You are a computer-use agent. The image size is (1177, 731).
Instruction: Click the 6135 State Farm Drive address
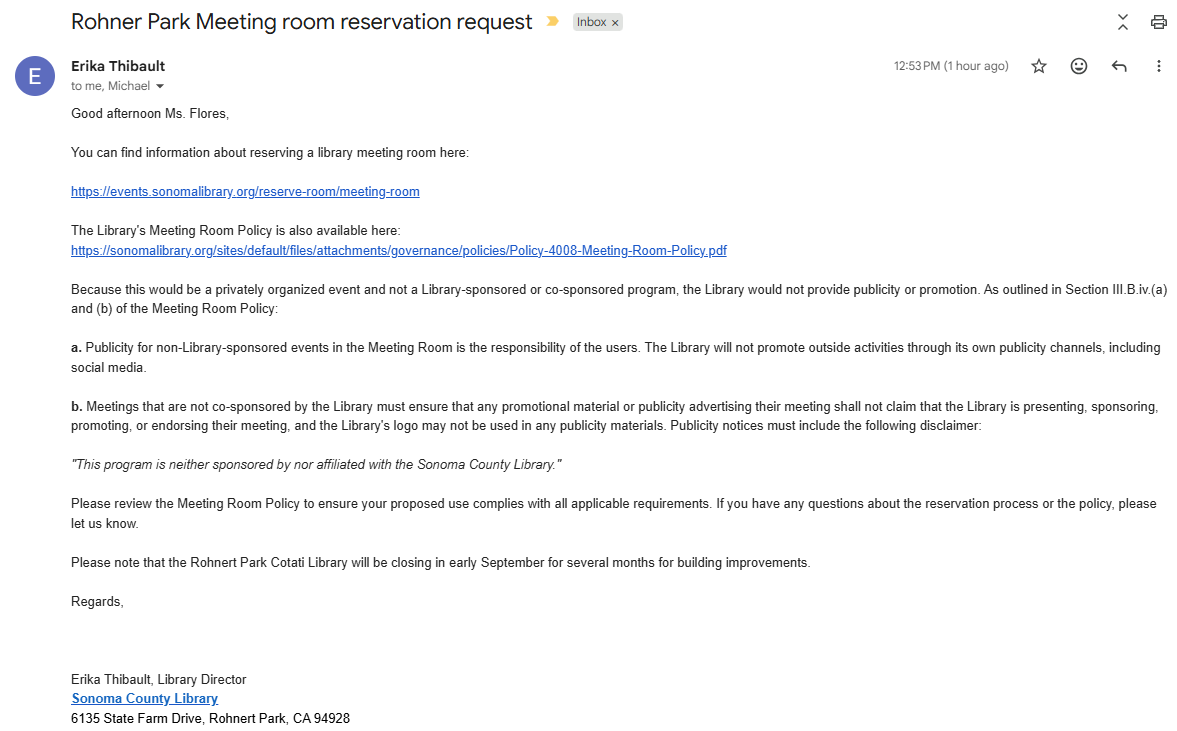pyautogui.click(x=210, y=718)
